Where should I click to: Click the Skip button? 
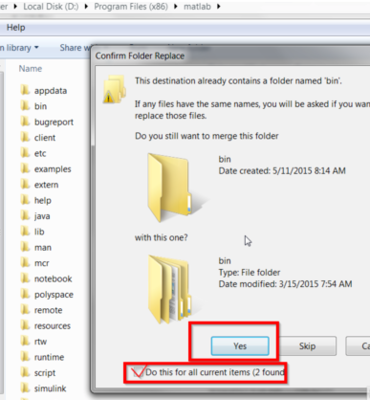[307, 346]
